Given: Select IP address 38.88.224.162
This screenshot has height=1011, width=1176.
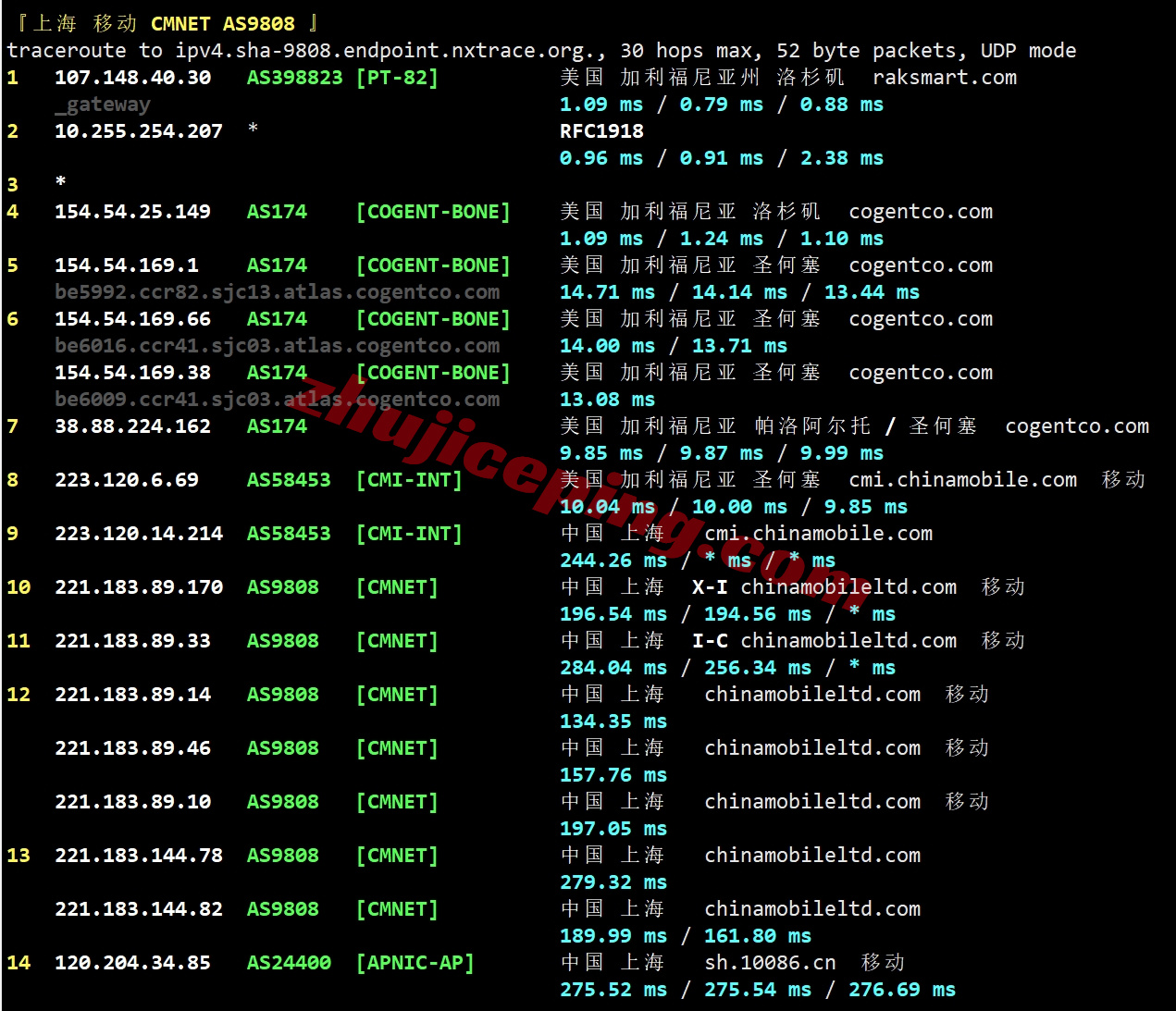Looking at the screenshot, I should click(132, 426).
